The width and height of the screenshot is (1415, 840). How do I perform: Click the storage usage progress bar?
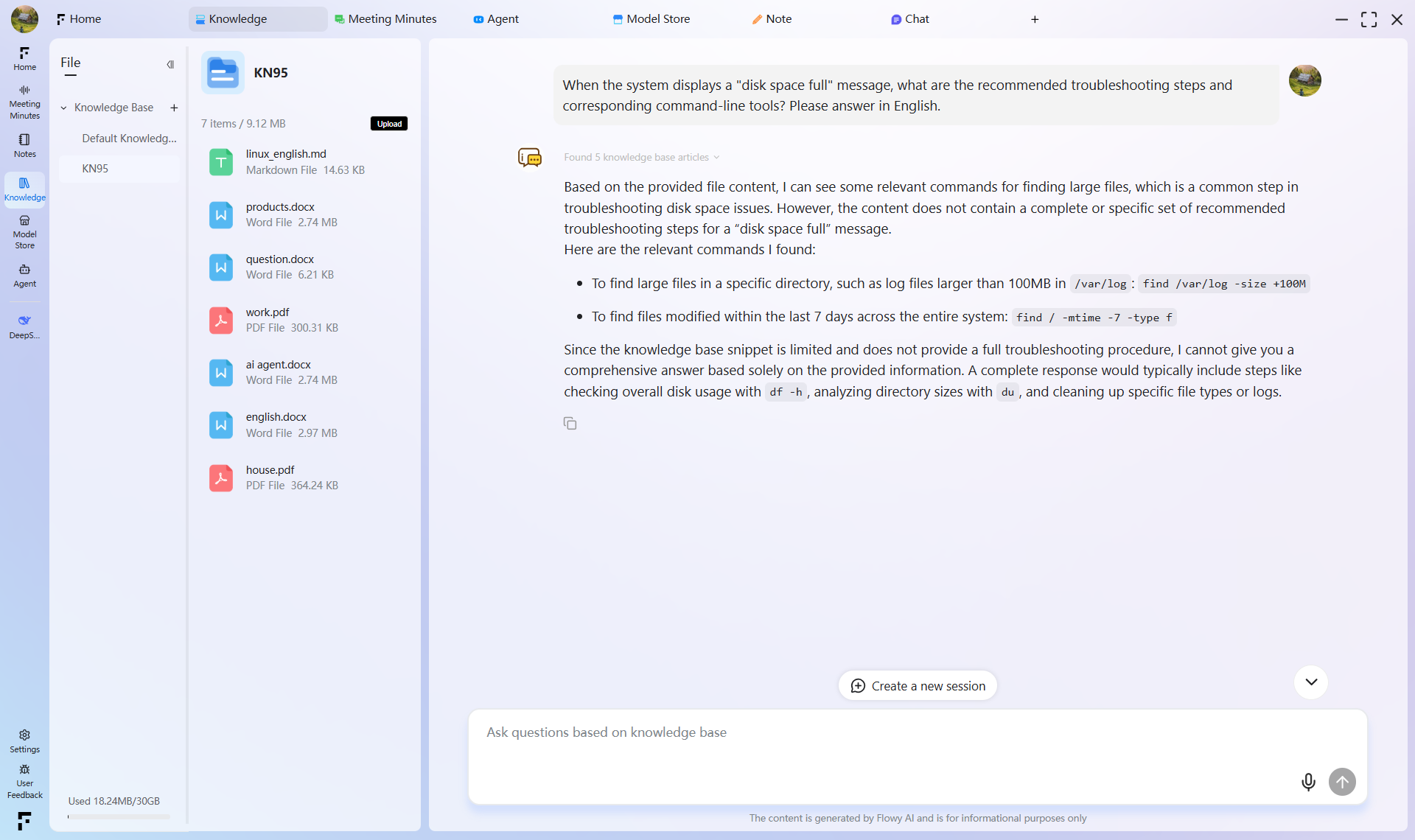click(118, 816)
